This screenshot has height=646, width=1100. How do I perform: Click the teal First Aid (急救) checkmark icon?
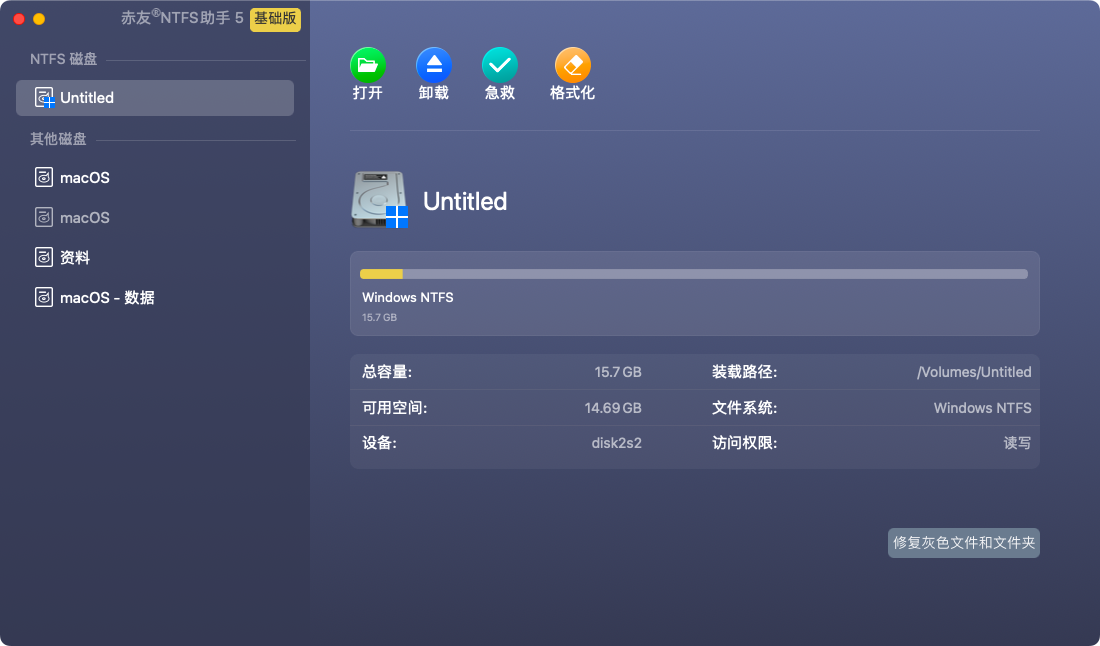pos(499,65)
